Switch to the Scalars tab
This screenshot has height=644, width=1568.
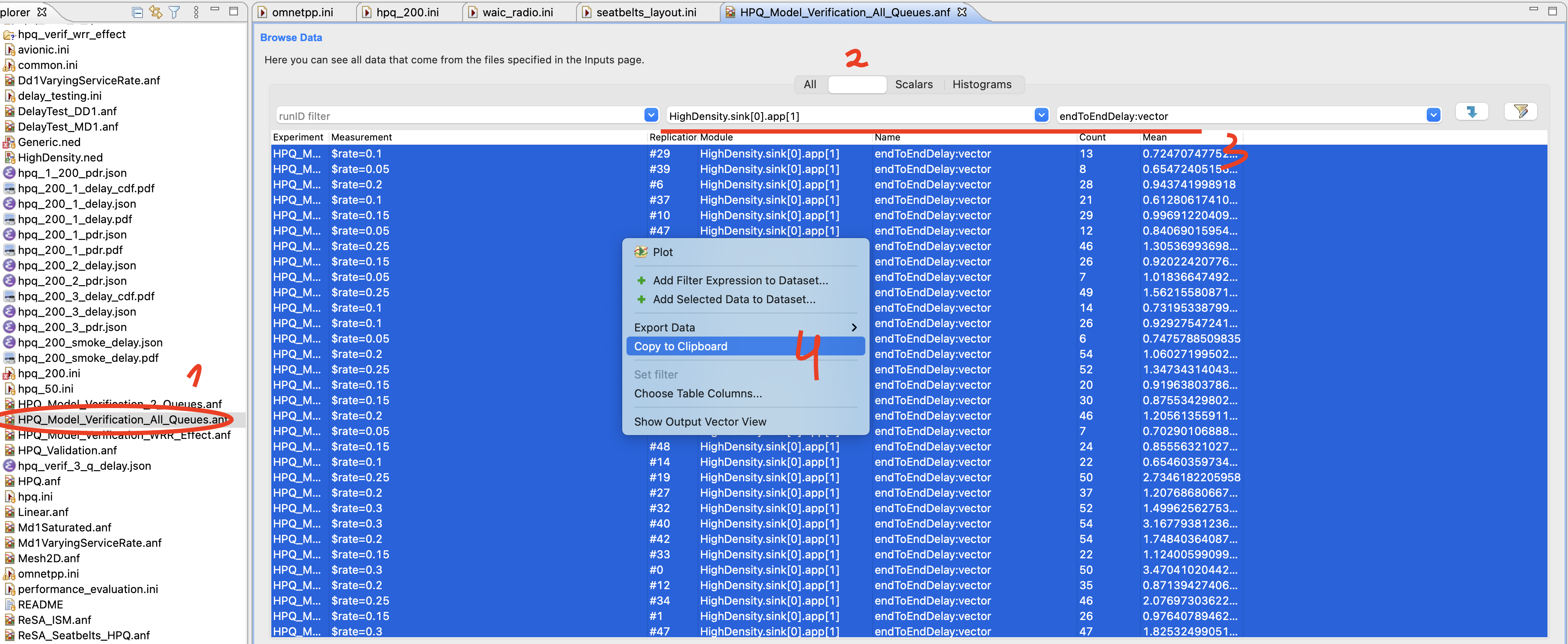(x=913, y=85)
